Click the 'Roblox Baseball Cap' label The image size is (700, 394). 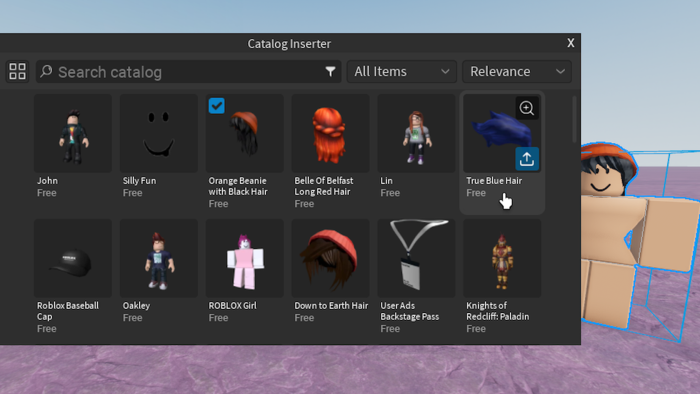[68, 311]
